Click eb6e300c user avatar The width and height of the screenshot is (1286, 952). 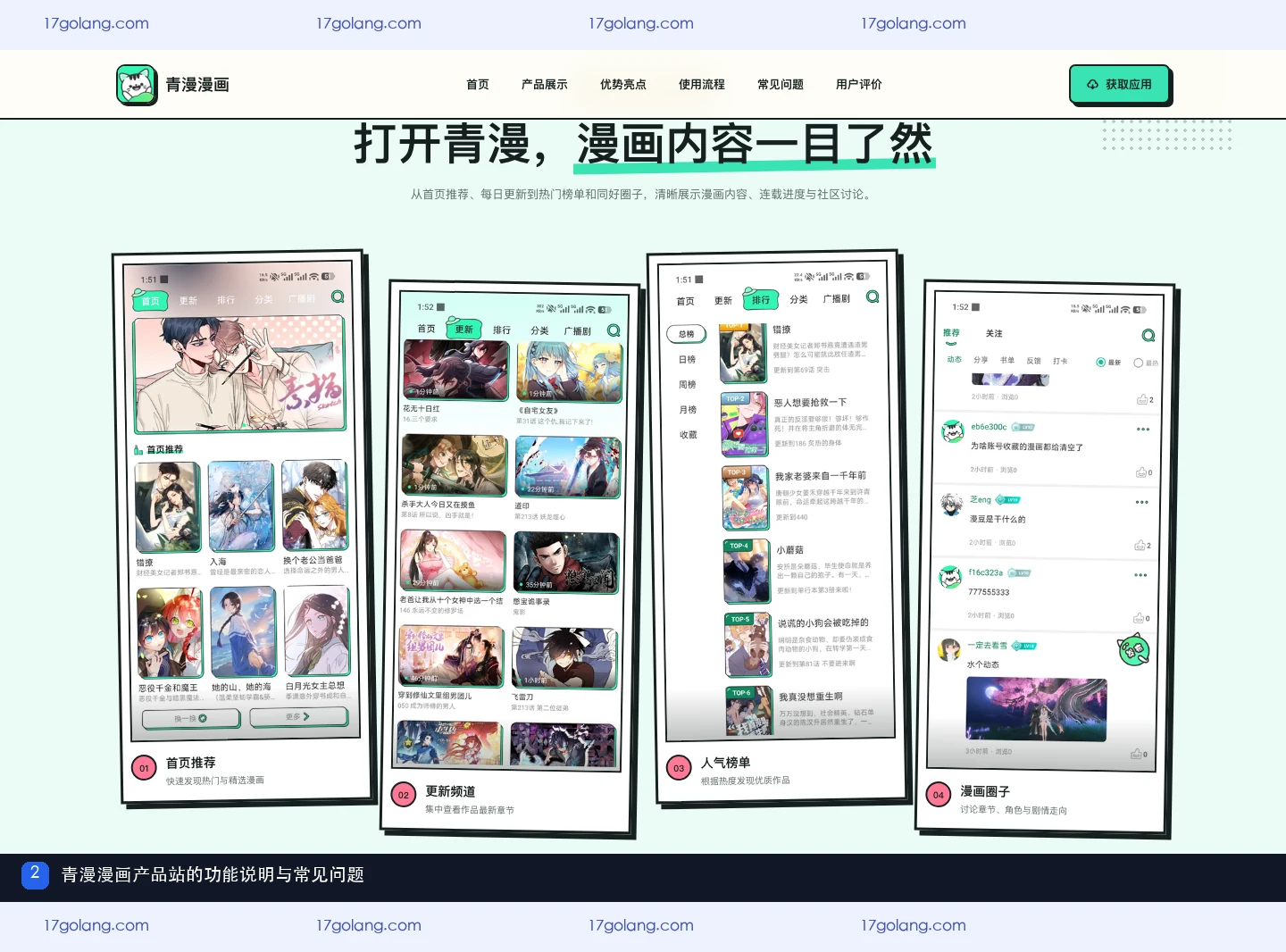tap(953, 431)
